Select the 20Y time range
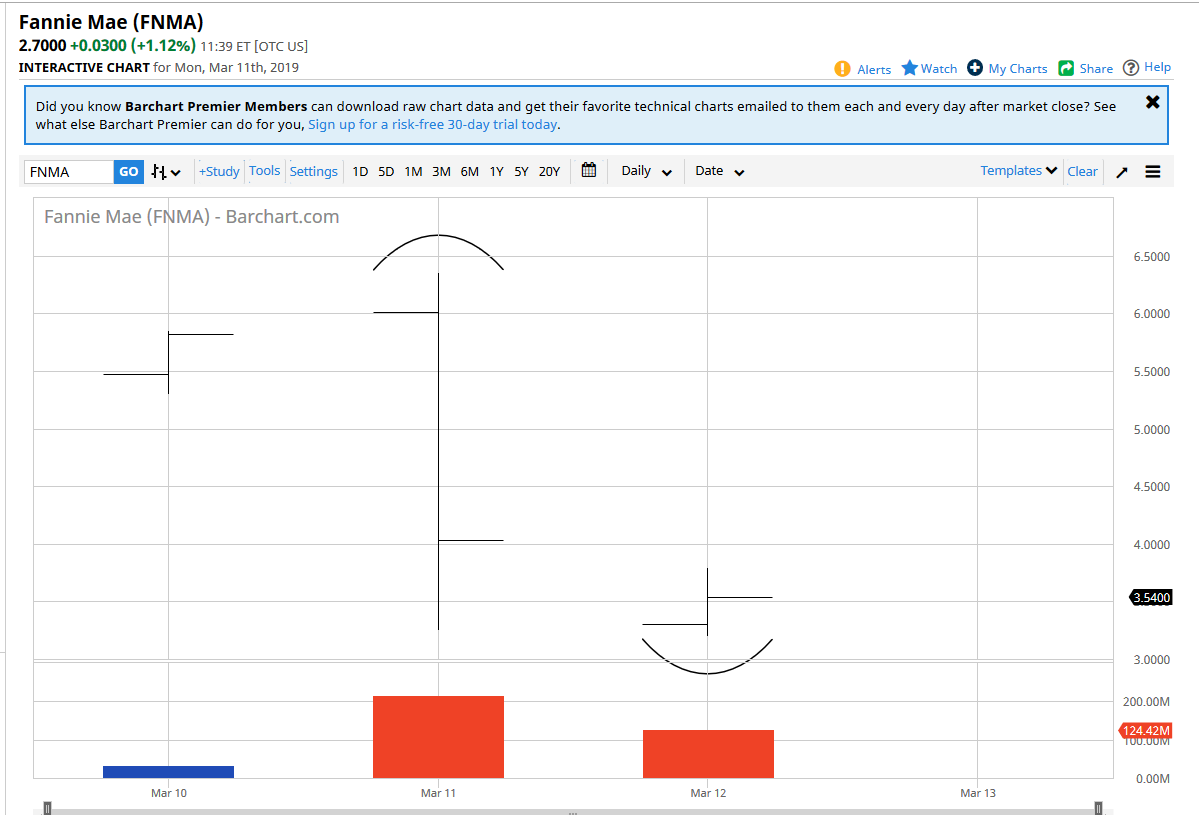 (549, 171)
